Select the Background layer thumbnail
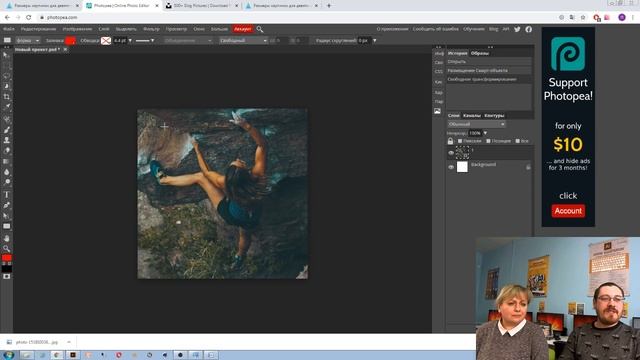 coord(462,167)
